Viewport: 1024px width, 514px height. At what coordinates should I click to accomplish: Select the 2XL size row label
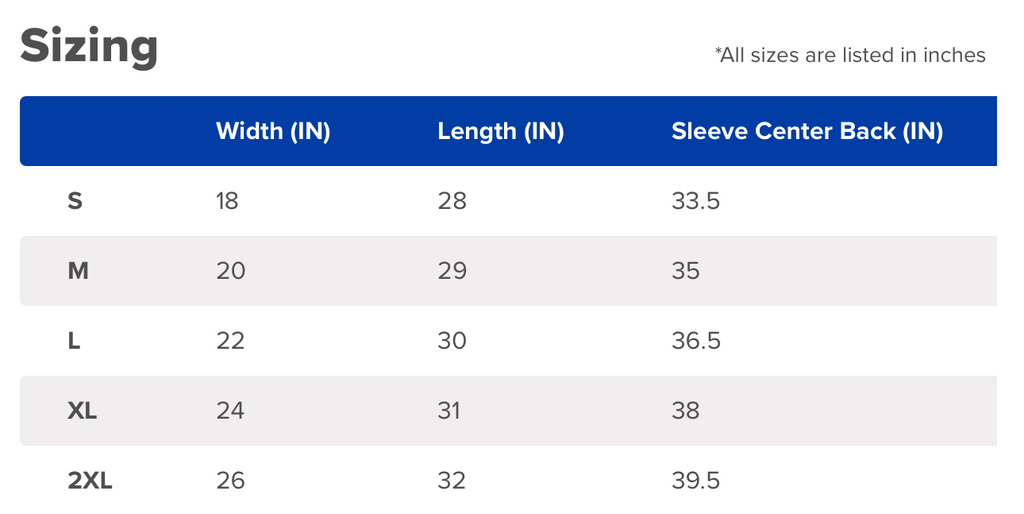pos(90,481)
